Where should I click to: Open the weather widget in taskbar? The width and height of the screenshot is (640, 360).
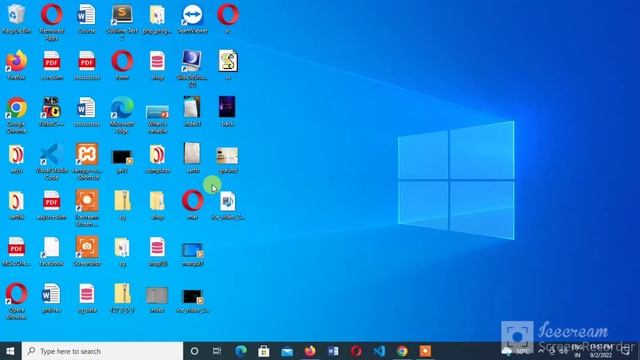(x=515, y=351)
